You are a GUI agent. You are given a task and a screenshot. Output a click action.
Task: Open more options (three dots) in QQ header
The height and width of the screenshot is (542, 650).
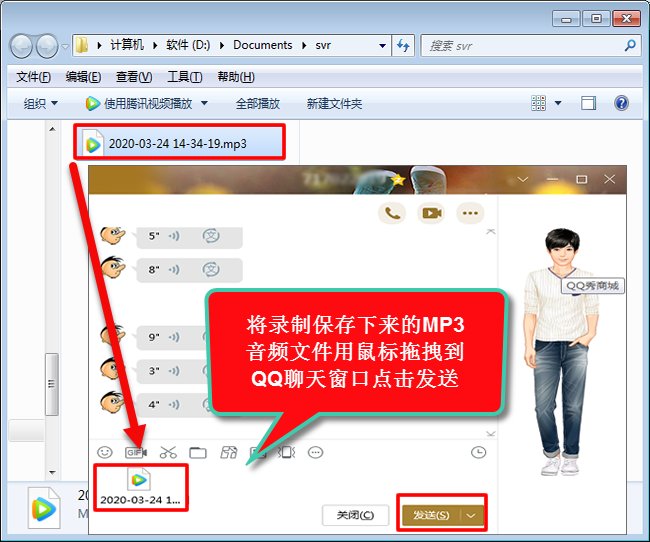coord(470,213)
